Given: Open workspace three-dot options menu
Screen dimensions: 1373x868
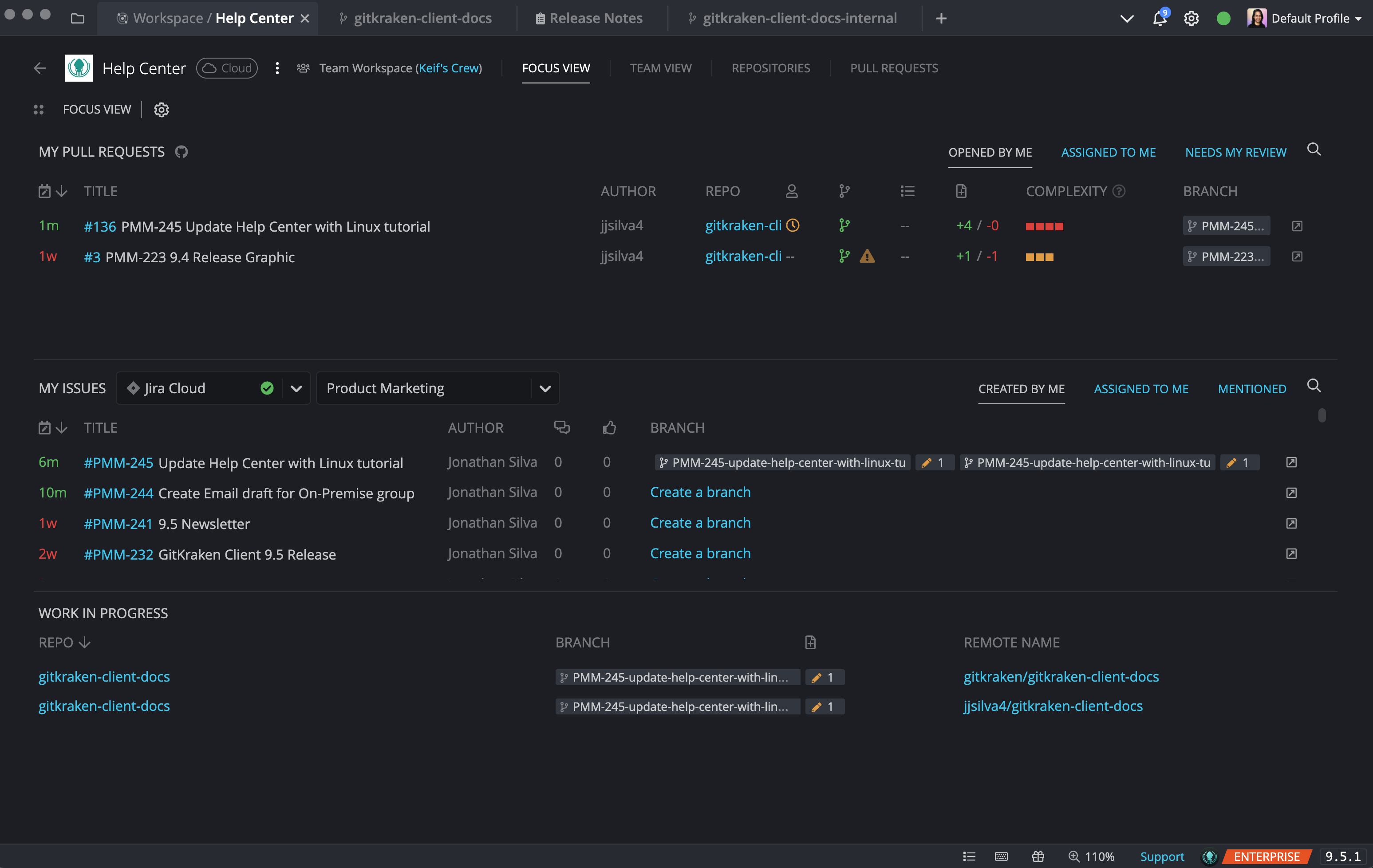Looking at the screenshot, I should pyautogui.click(x=277, y=68).
